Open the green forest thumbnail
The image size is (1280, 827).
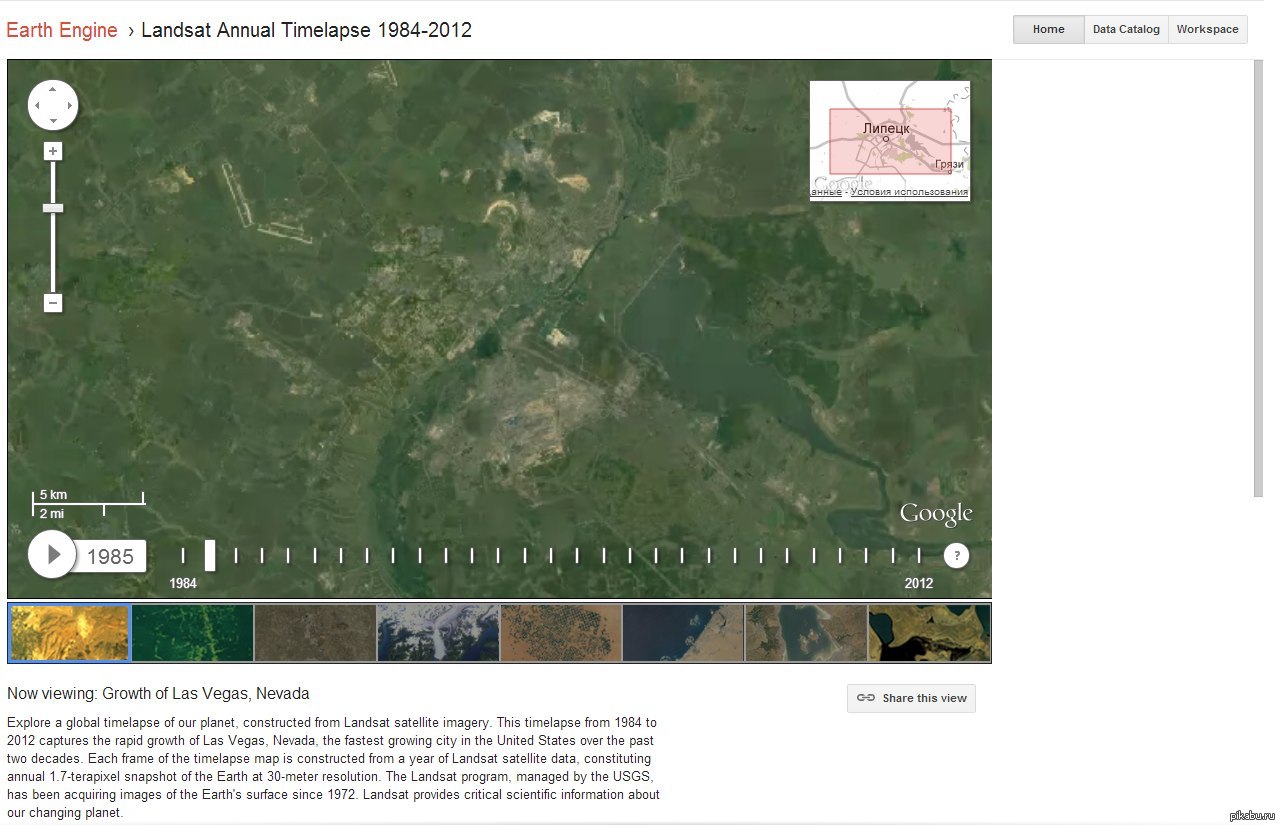pos(193,633)
